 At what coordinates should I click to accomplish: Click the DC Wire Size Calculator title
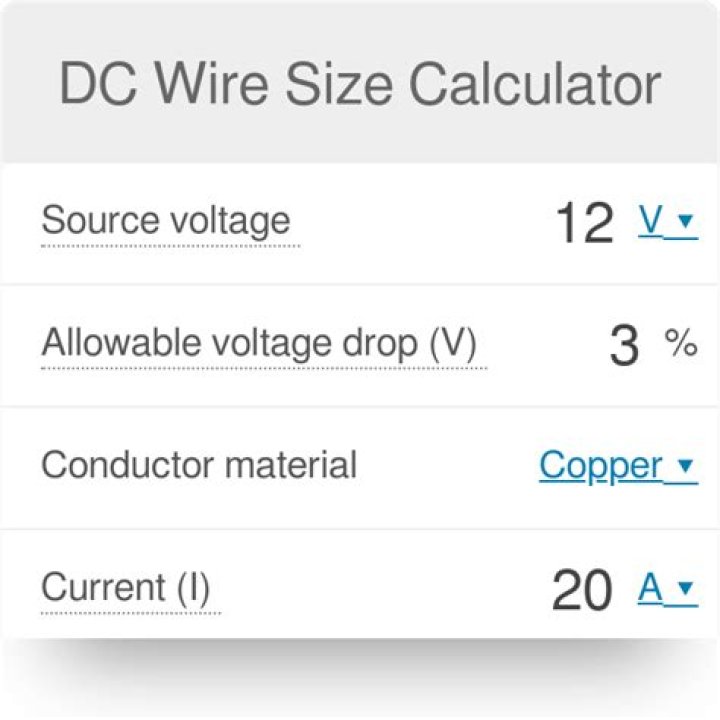pyautogui.click(x=360, y=85)
